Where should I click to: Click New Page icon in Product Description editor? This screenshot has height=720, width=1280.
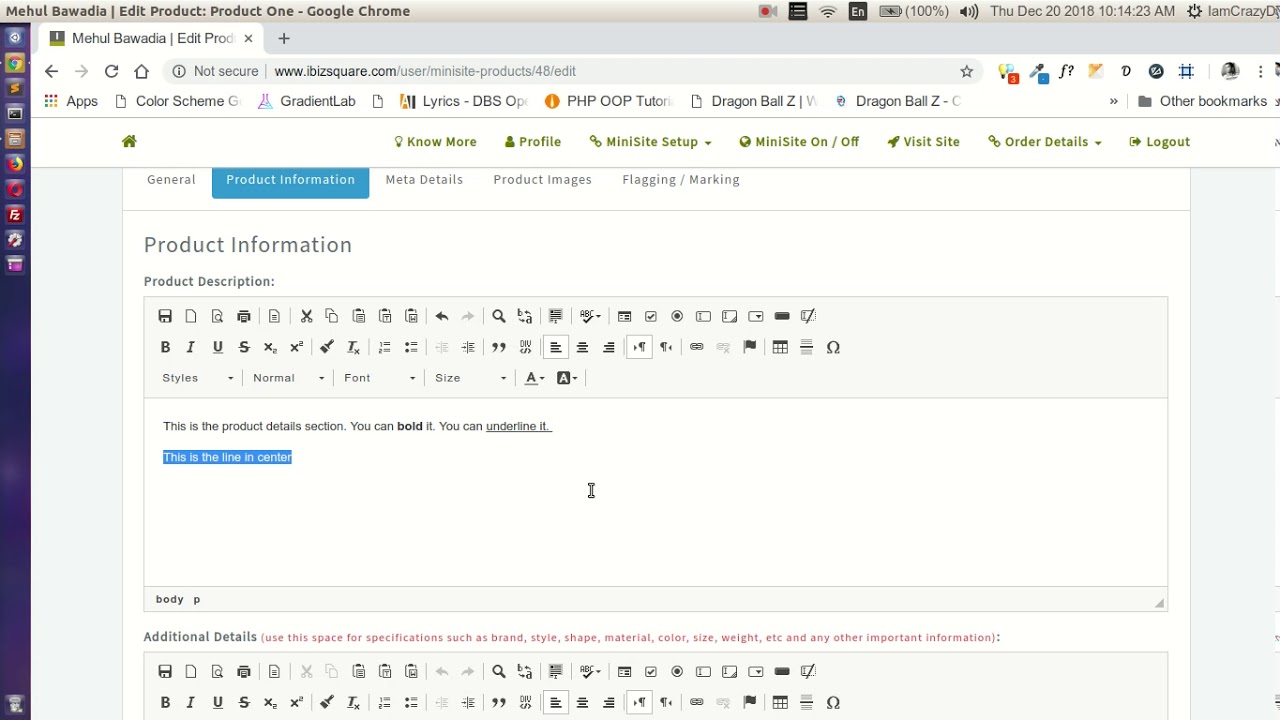[x=191, y=316]
